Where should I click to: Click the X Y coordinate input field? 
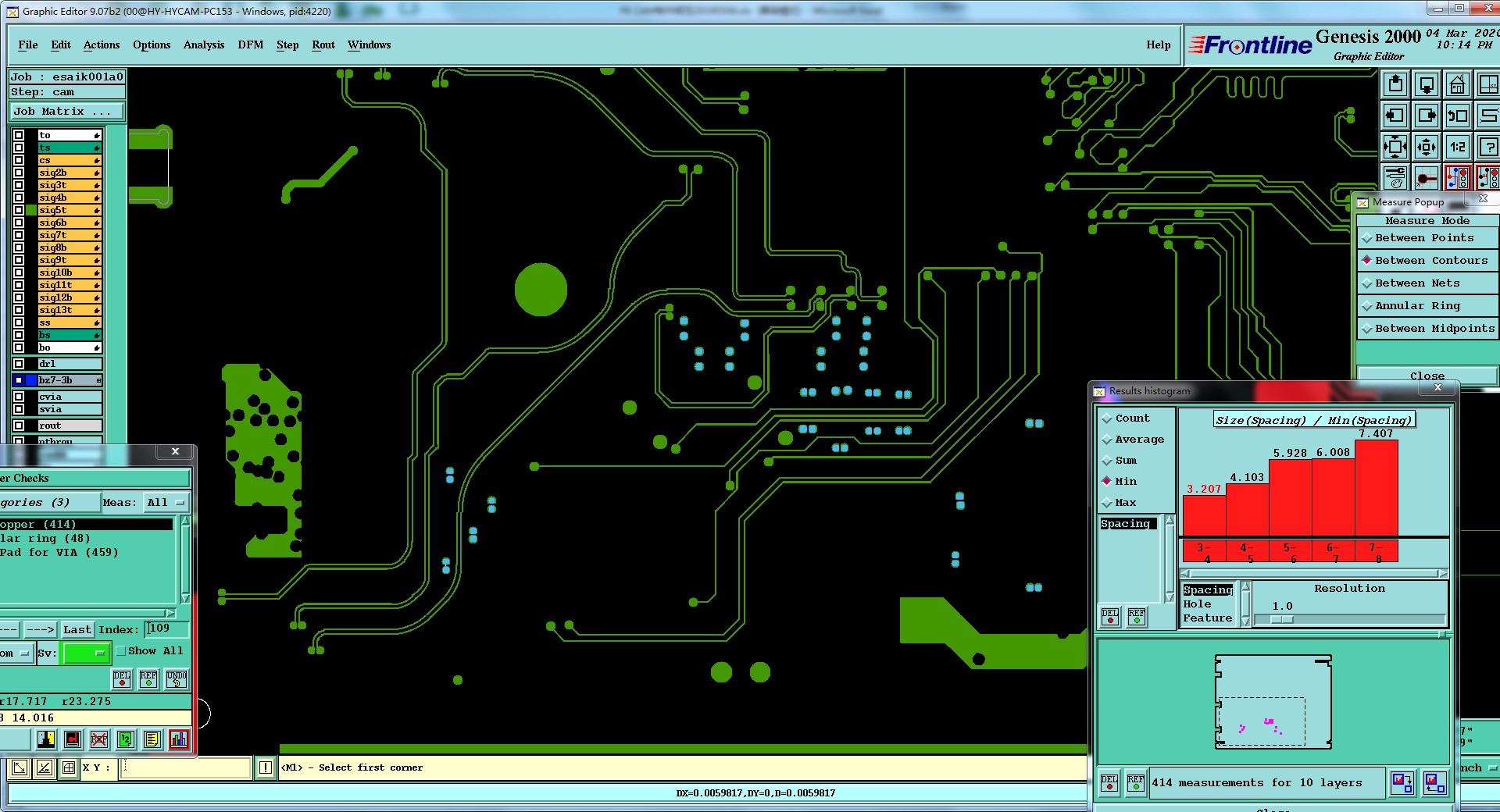coord(187,767)
